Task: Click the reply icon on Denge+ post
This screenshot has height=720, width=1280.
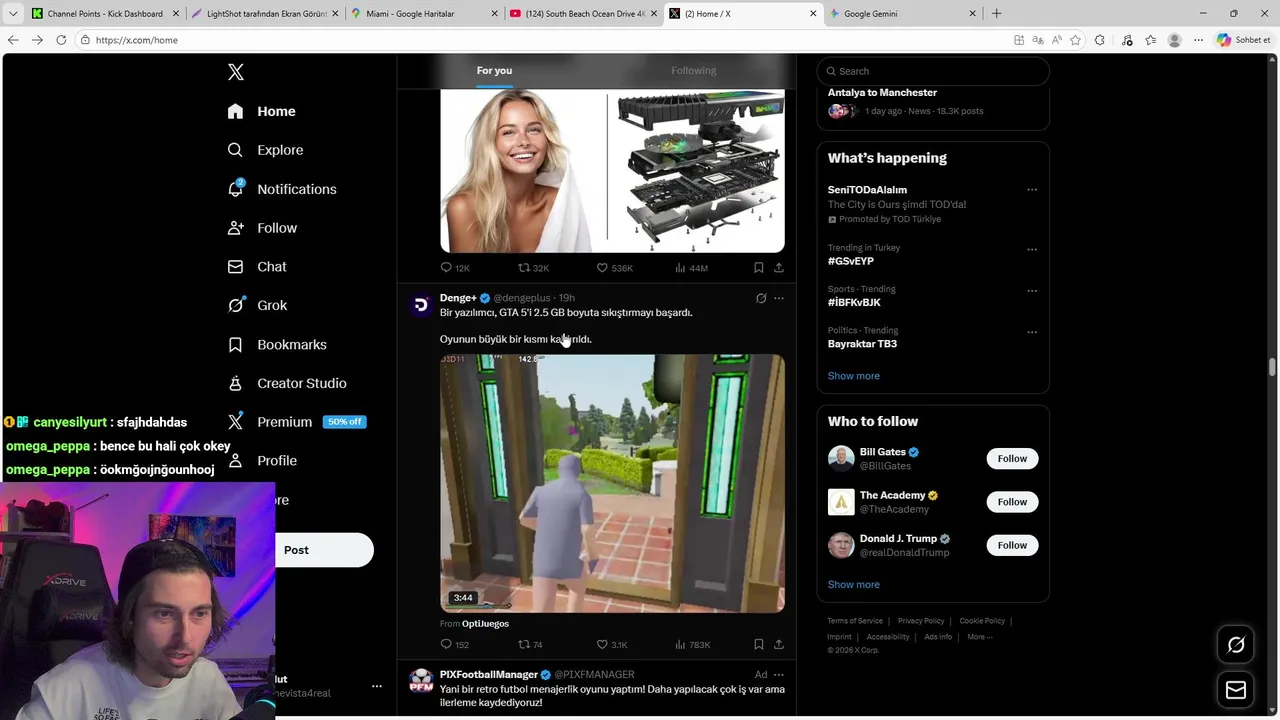Action: coord(446,644)
